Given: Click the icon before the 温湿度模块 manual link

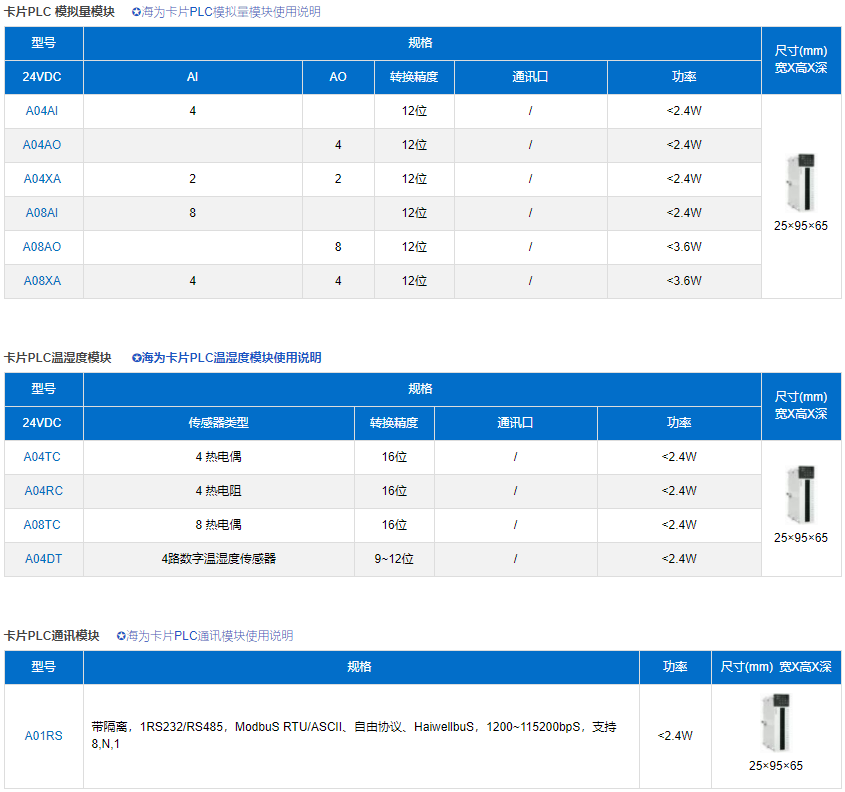Looking at the screenshot, I should [137, 358].
